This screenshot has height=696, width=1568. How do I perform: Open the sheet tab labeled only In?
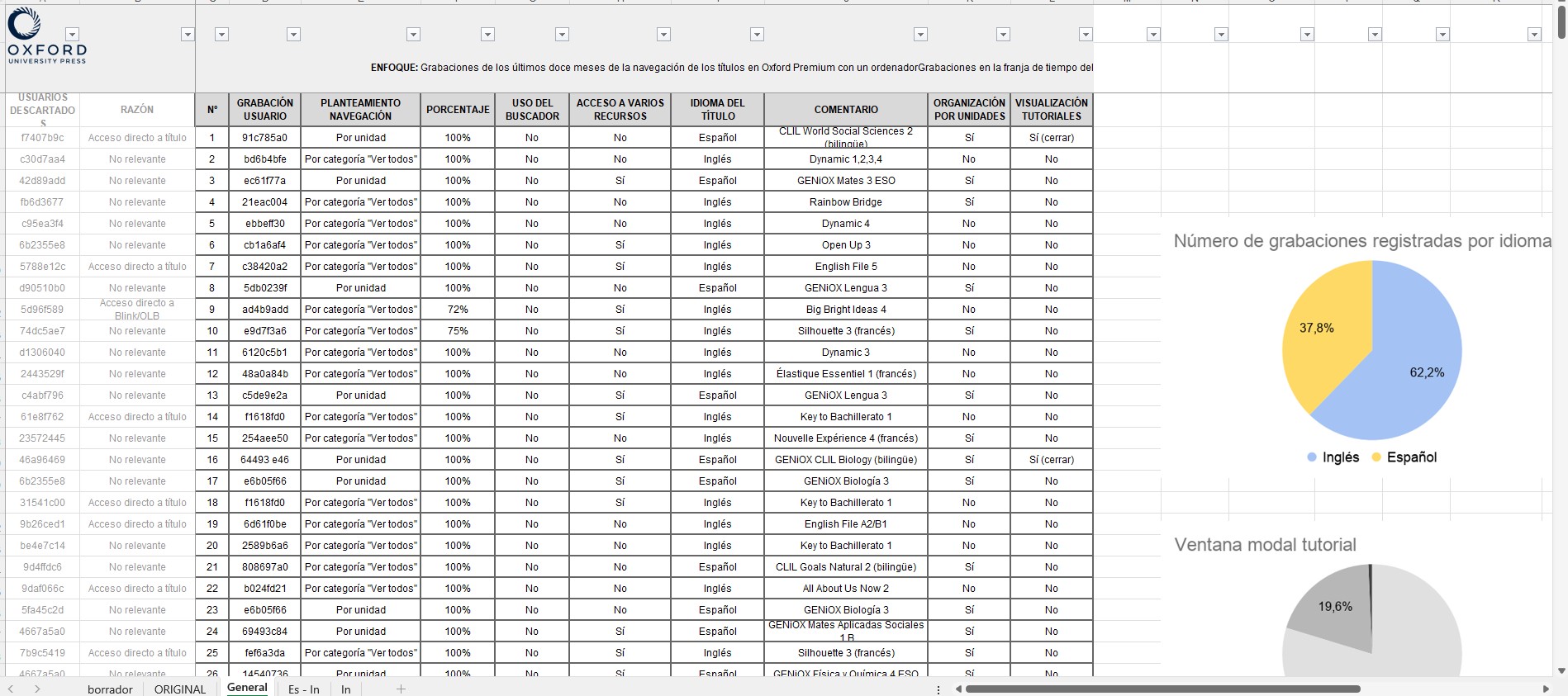(346, 689)
